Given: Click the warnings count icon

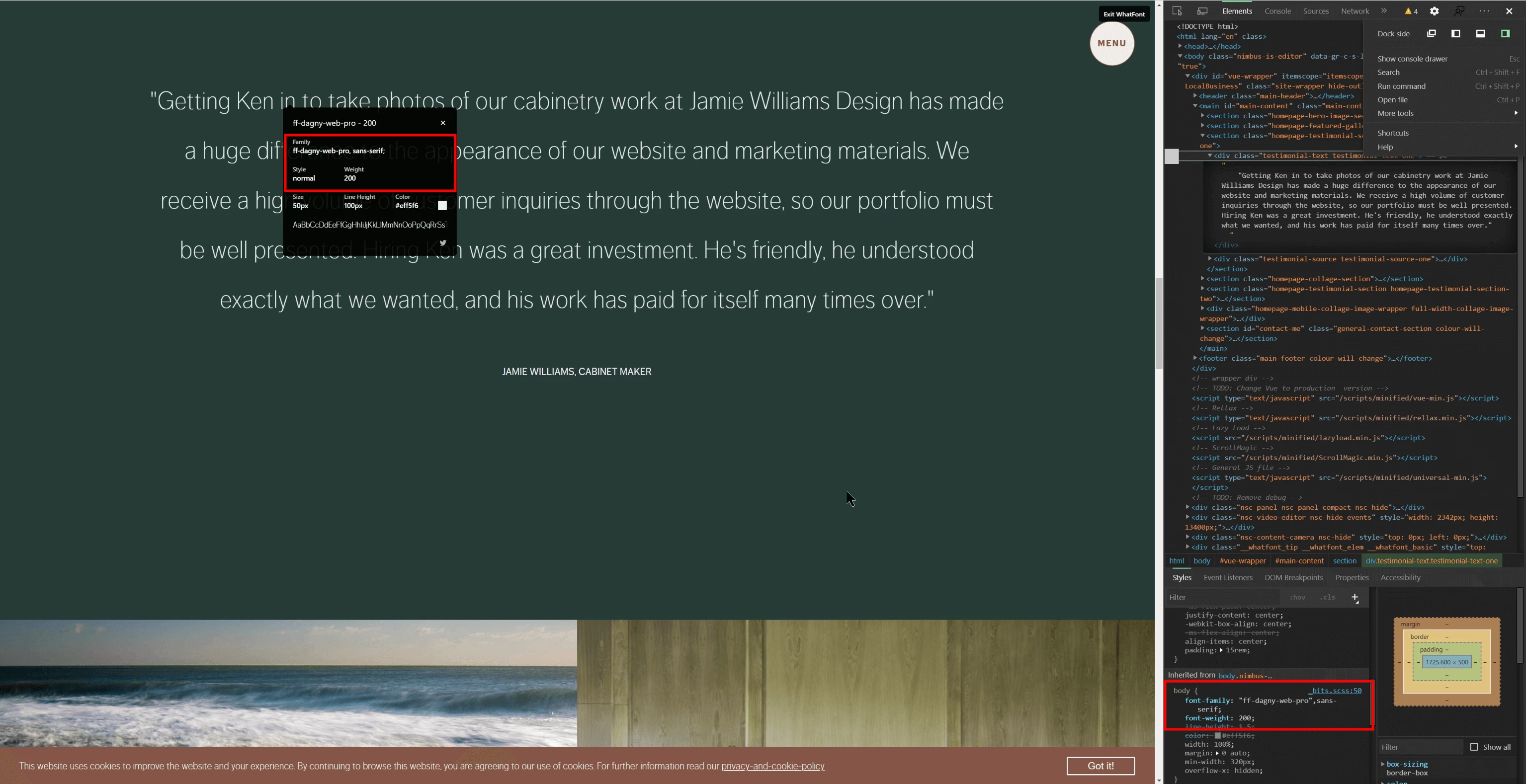Looking at the screenshot, I should click(x=1411, y=10).
